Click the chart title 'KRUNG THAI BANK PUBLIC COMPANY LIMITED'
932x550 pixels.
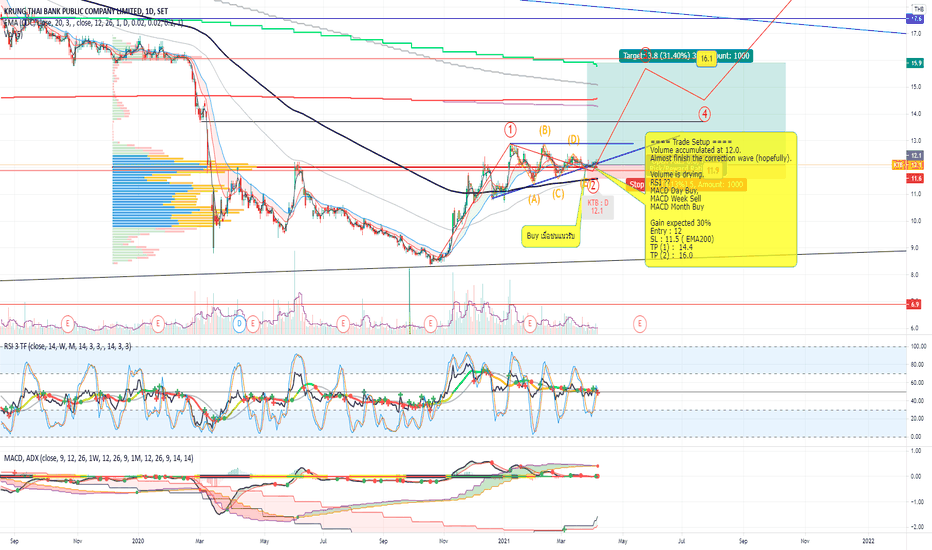tap(73, 11)
